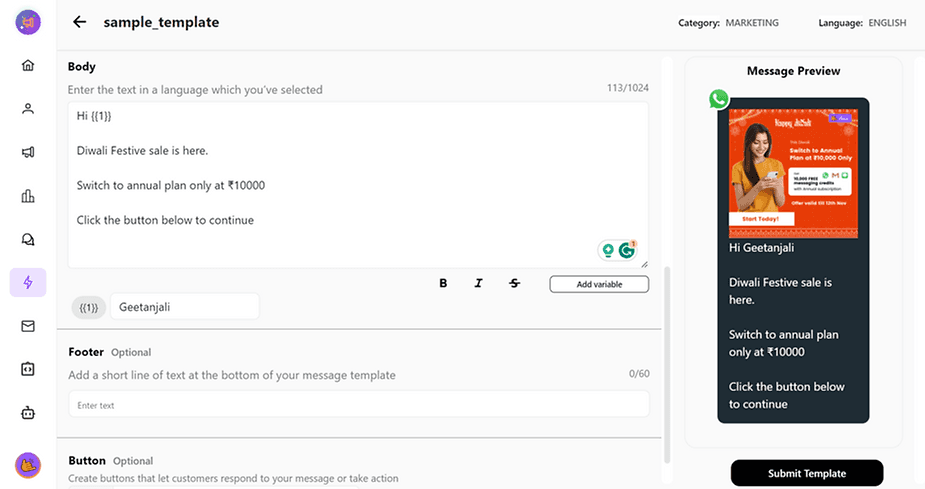Click the Add variable button

[599, 284]
